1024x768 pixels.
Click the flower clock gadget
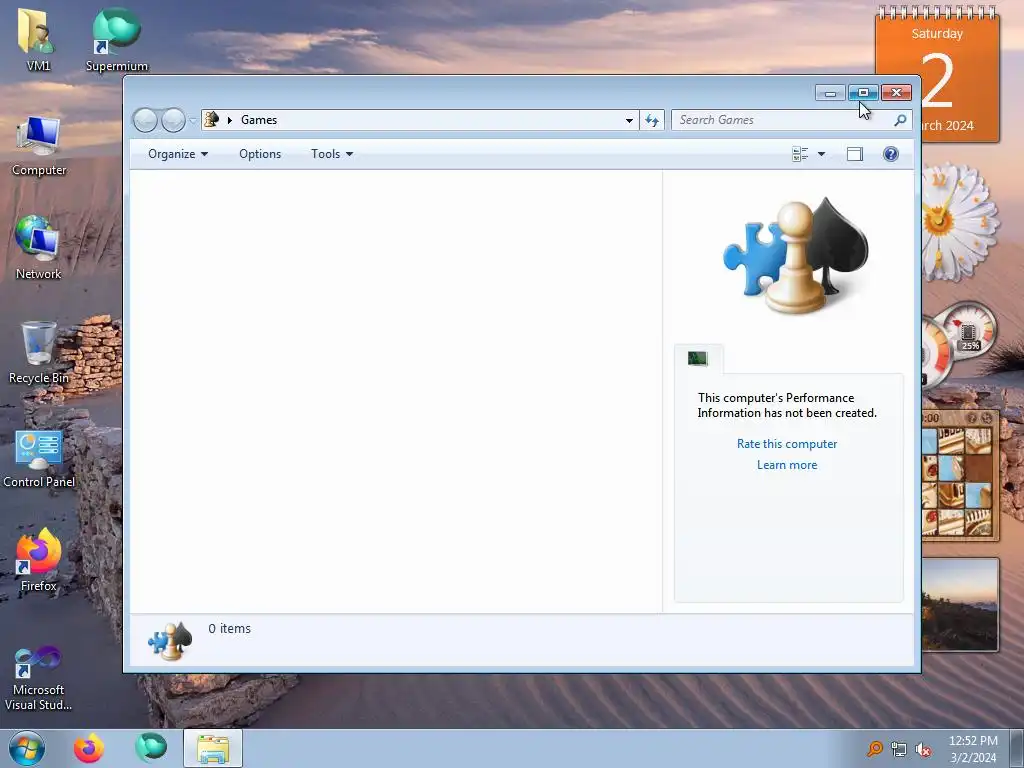click(x=959, y=222)
